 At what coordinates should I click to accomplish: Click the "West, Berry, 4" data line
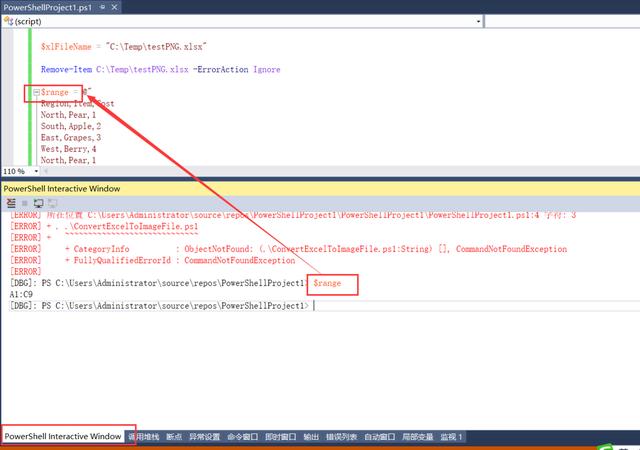(x=69, y=149)
